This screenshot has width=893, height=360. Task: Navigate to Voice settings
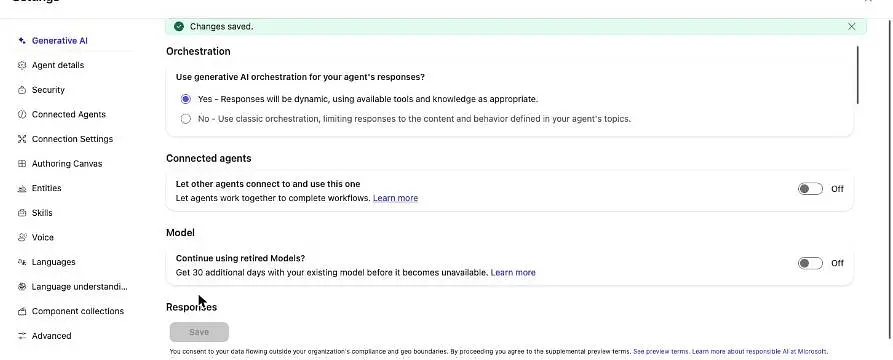pyautogui.click(x=43, y=238)
